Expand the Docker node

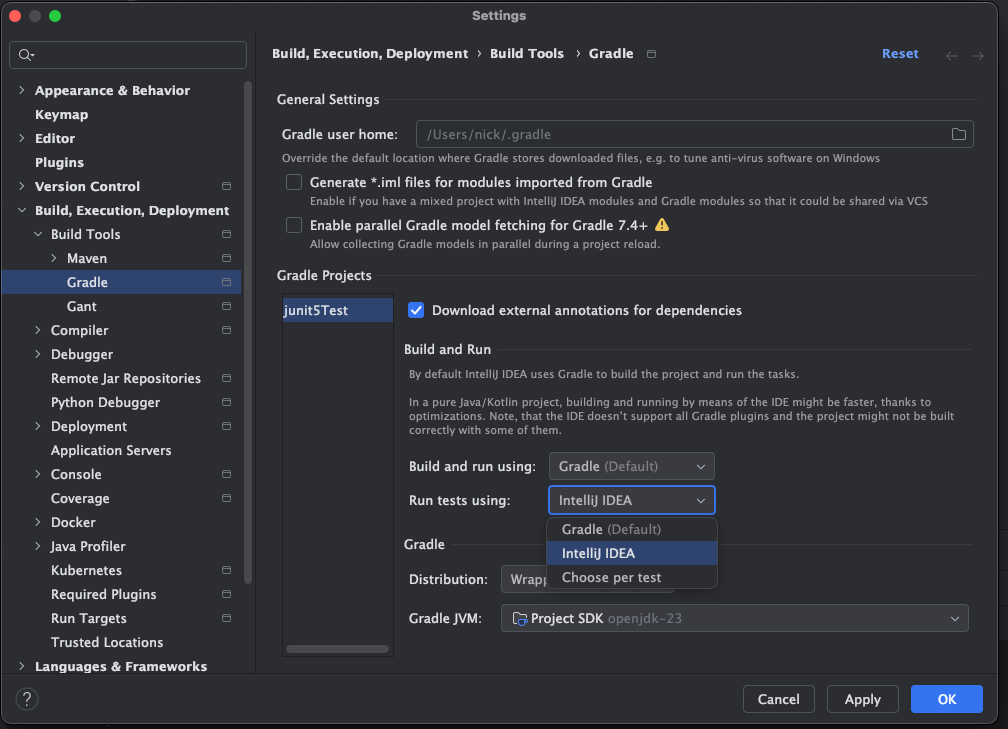[38, 522]
